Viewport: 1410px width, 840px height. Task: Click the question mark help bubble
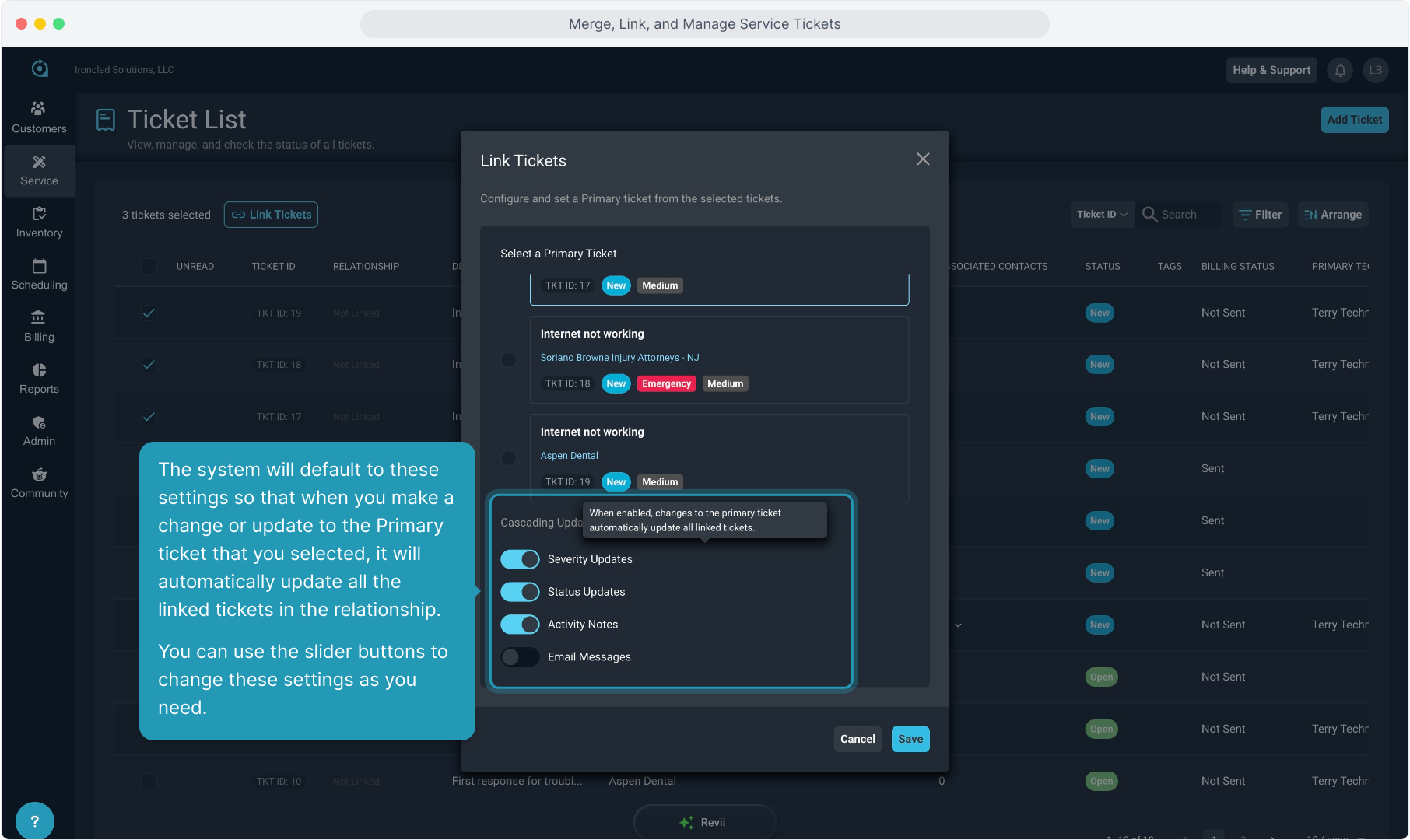pyautogui.click(x=34, y=821)
